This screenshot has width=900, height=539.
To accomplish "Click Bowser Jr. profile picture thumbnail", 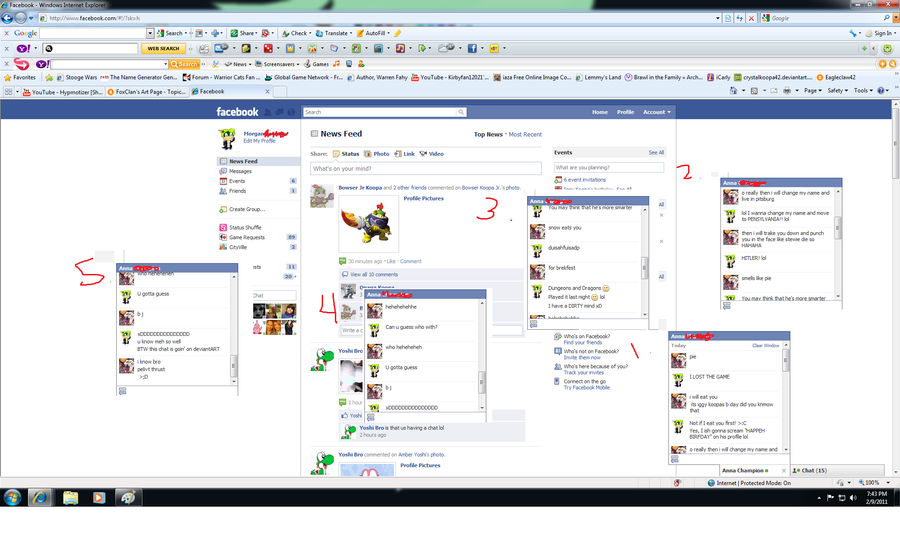I will (368, 223).
